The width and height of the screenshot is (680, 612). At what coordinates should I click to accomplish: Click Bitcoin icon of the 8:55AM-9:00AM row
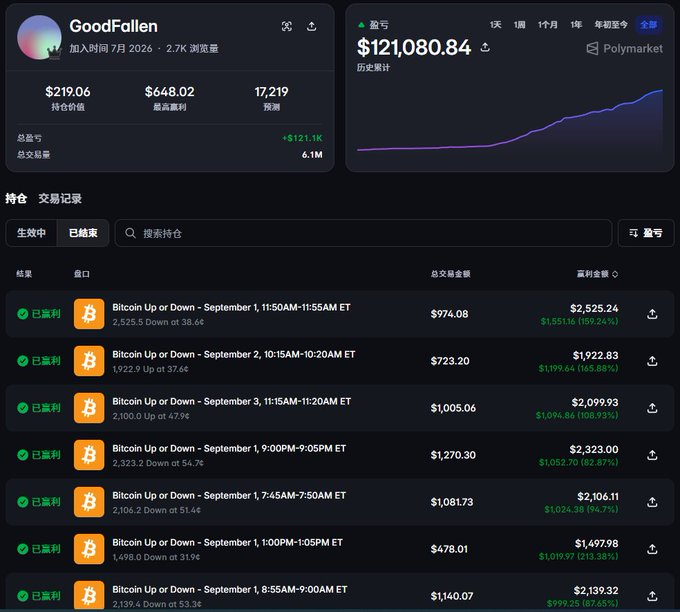[x=89, y=596]
